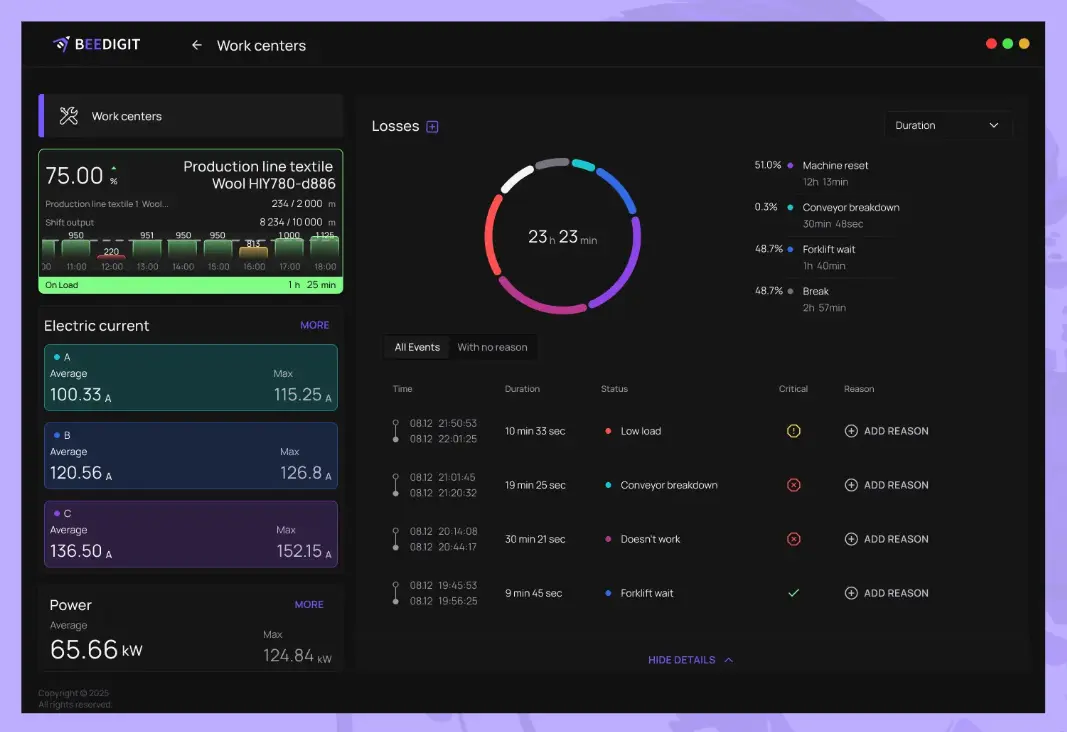Sort by the Critical column header

tap(793, 389)
